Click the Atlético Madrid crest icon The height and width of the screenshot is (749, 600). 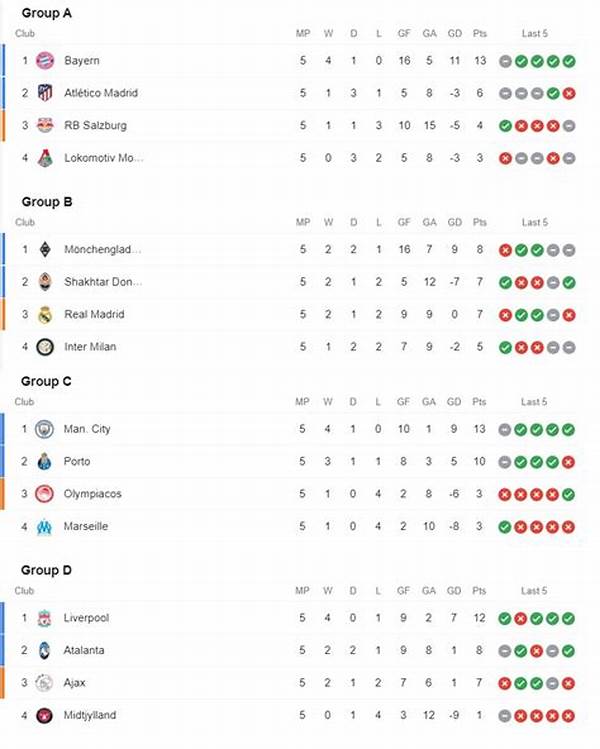click(44, 93)
